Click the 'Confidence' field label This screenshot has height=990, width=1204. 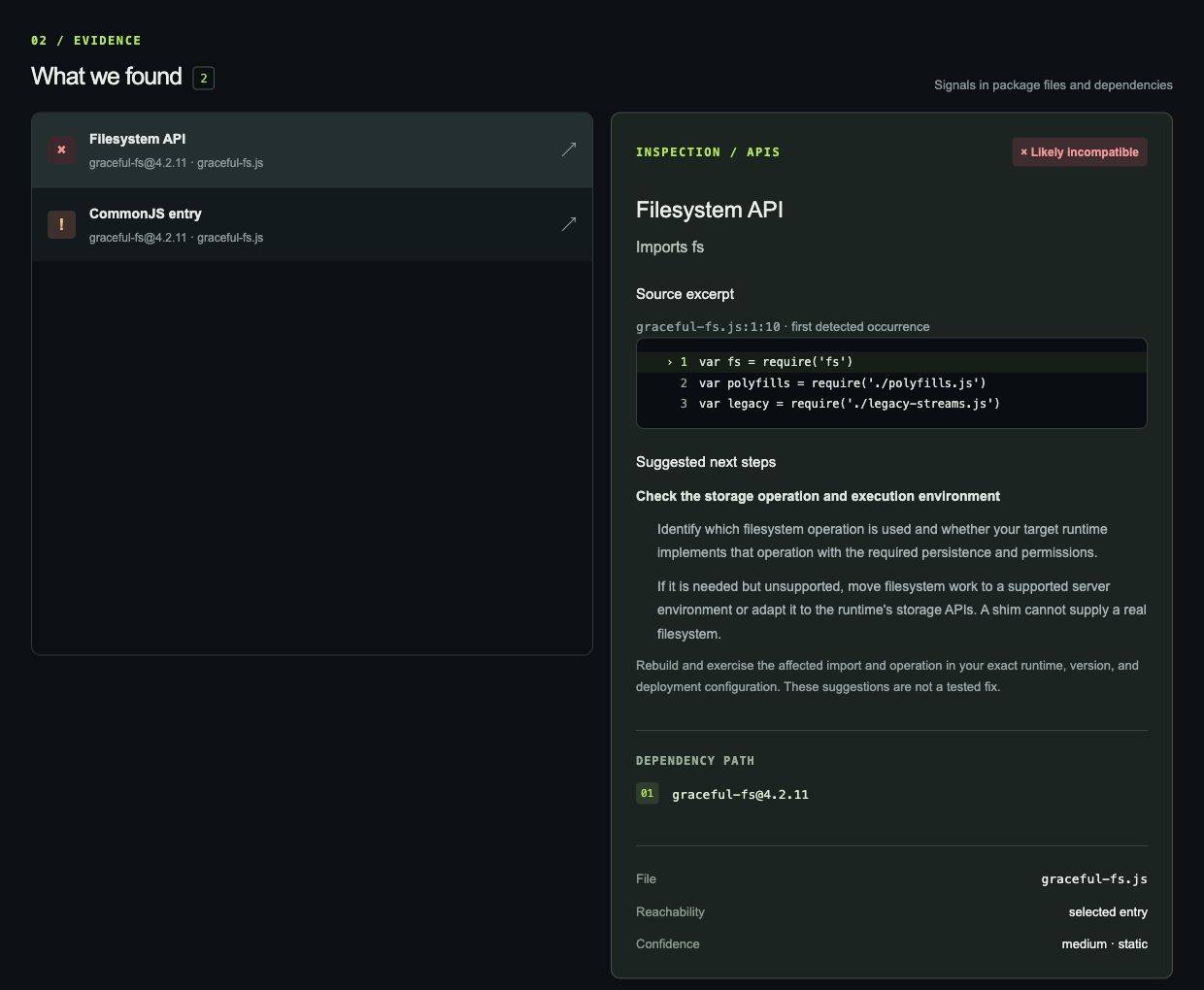667,944
